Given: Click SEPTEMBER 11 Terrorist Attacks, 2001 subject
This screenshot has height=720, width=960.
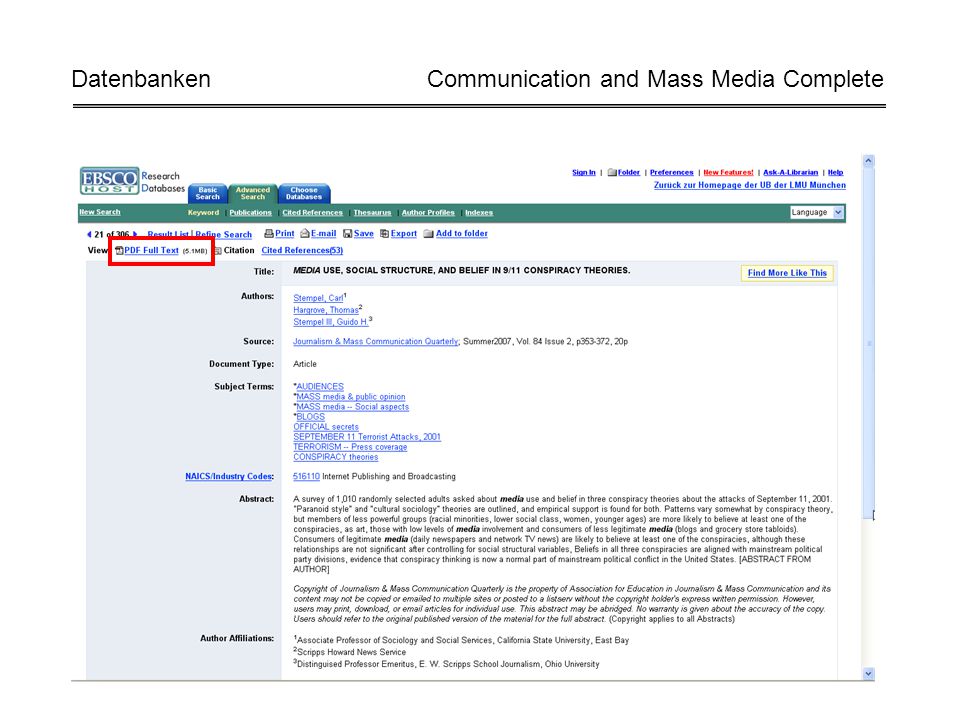Looking at the screenshot, I should click(367, 437).
